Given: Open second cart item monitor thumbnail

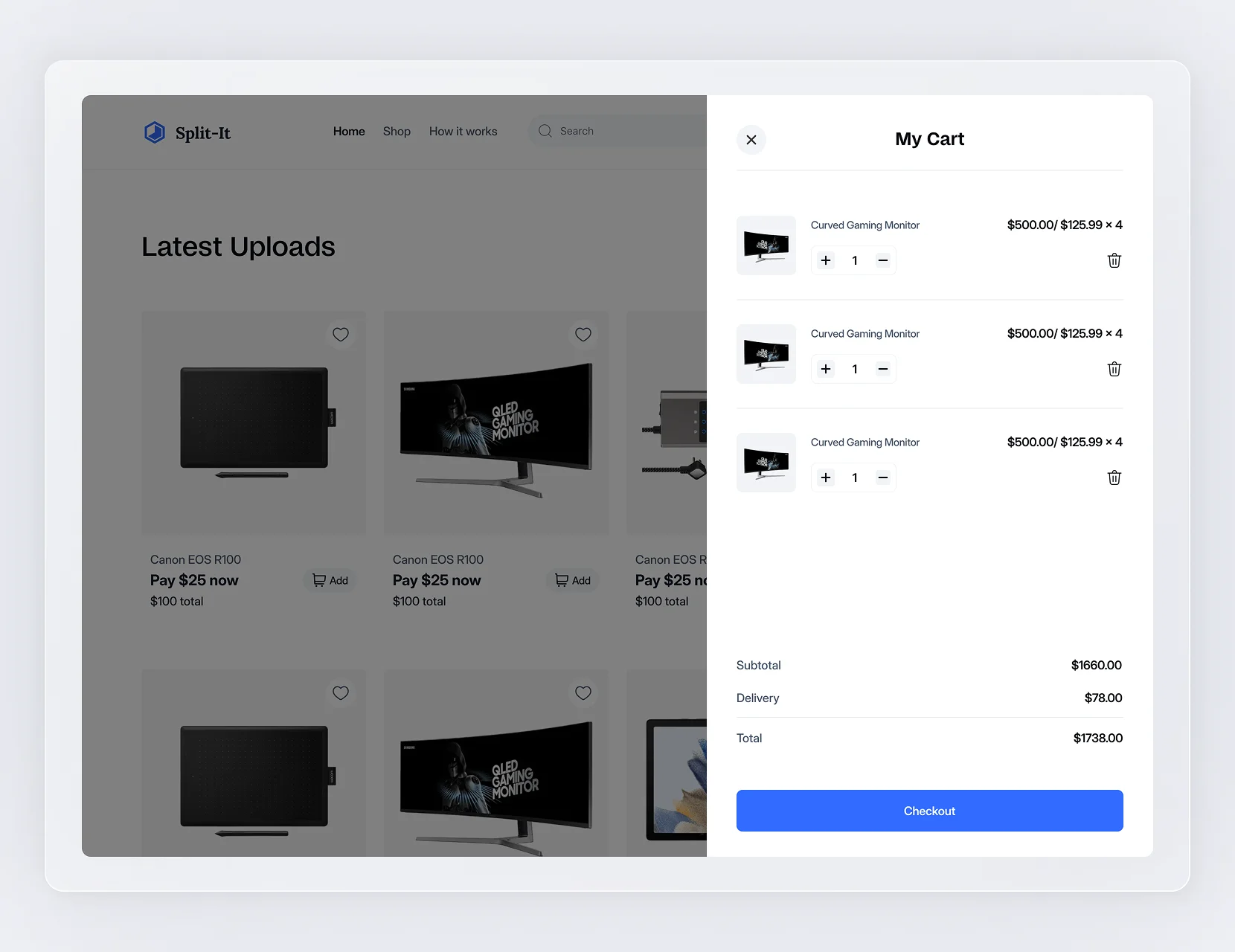Looking at the screenshot, I should [x=766, y=354].
